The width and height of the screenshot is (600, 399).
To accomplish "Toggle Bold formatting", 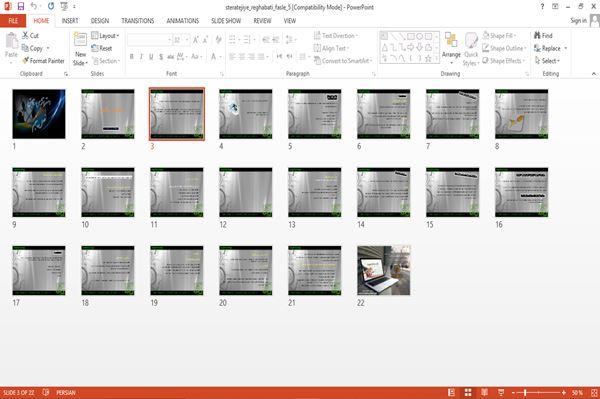I will click(x=132, y=57).
